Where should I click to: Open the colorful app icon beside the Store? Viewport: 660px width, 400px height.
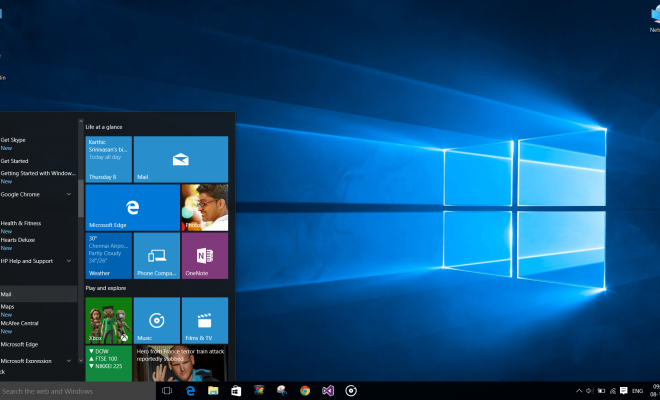tap(259, 391)
